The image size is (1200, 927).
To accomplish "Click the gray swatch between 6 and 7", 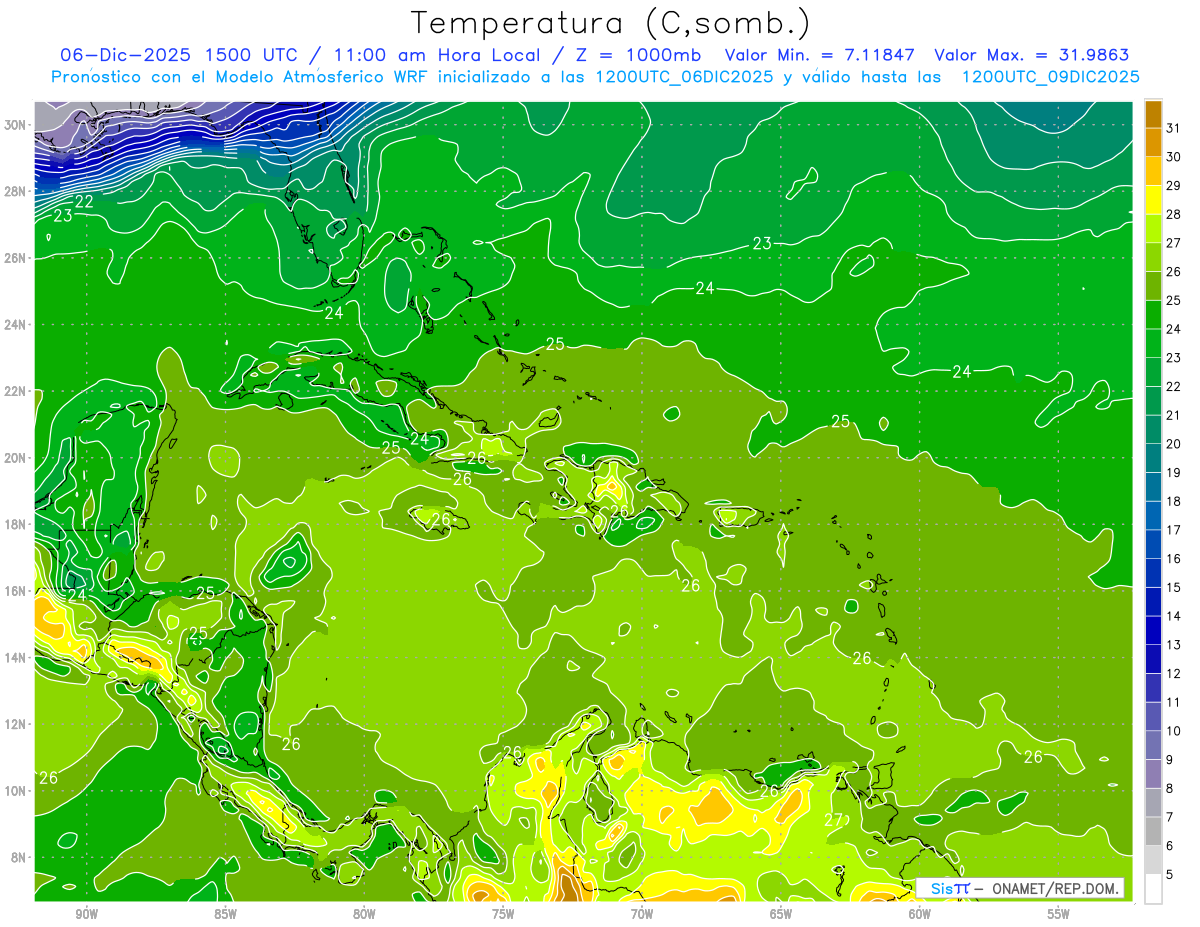I will [1153, 832].
